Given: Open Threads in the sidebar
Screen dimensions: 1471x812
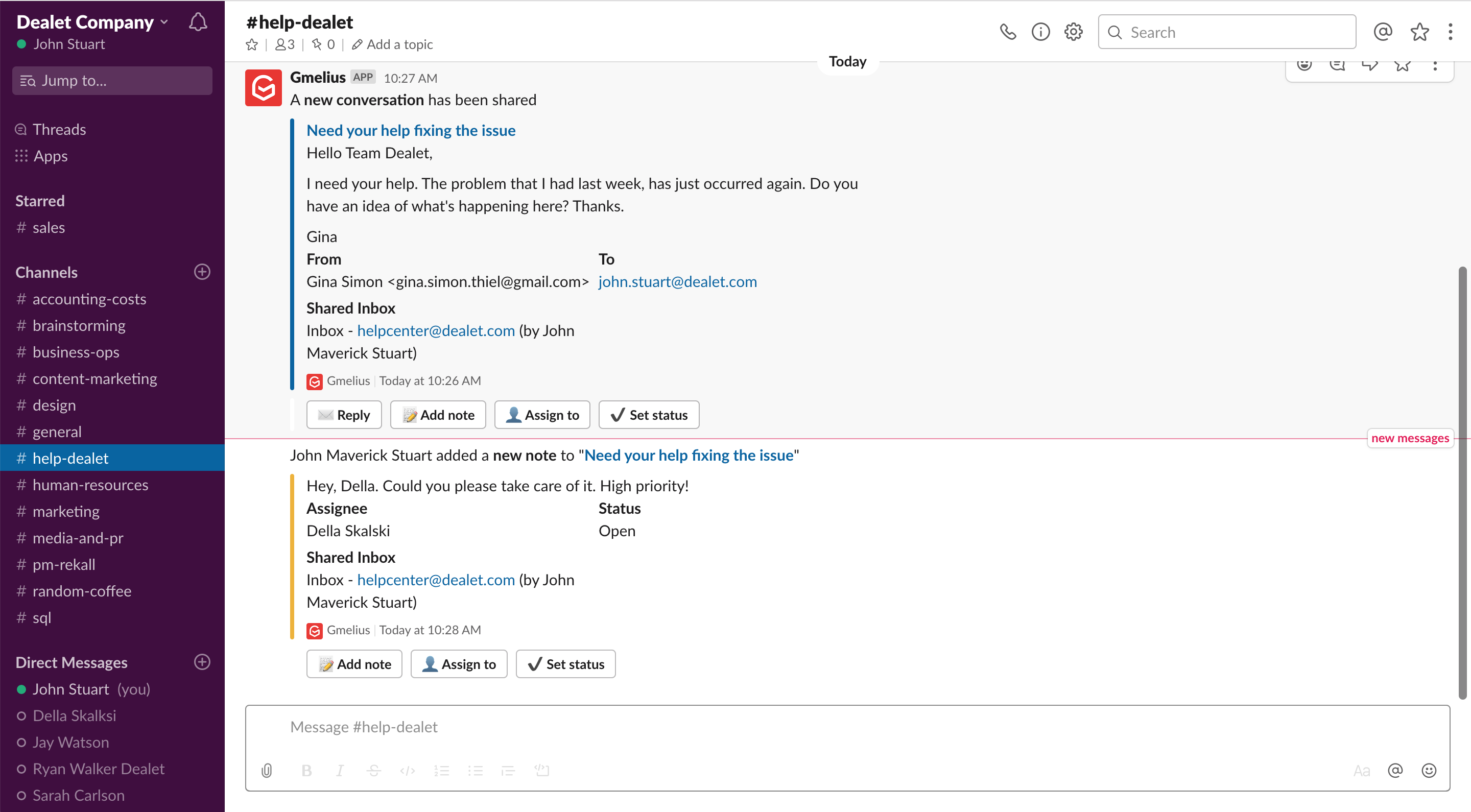Looking at the screenshot, I should (59, 130).
